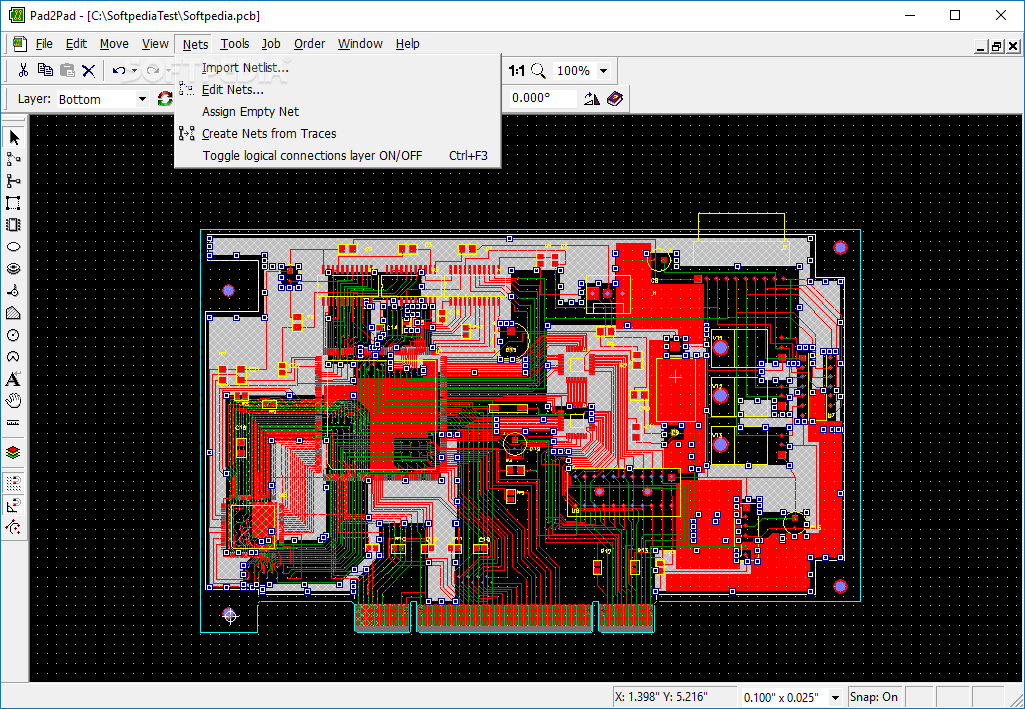
Task: Select the ruler measure tool
Action: 14,423
